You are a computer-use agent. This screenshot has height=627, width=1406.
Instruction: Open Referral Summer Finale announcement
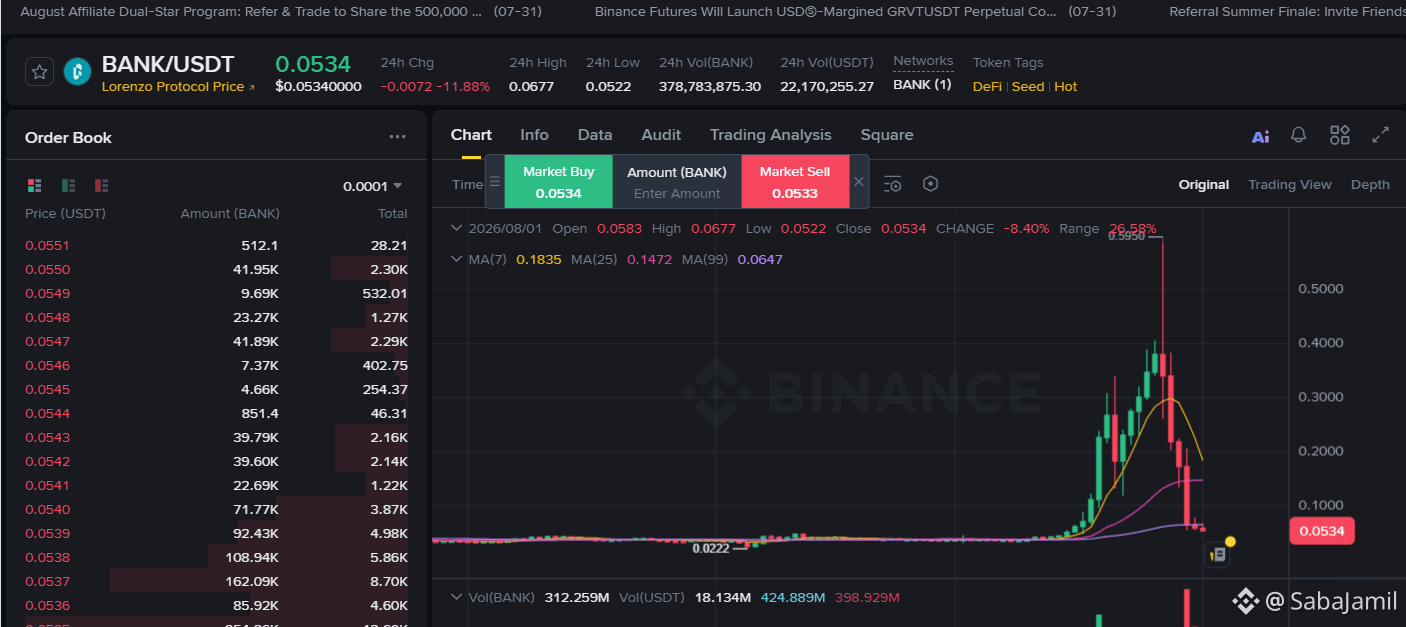[x=1287, y=12]
